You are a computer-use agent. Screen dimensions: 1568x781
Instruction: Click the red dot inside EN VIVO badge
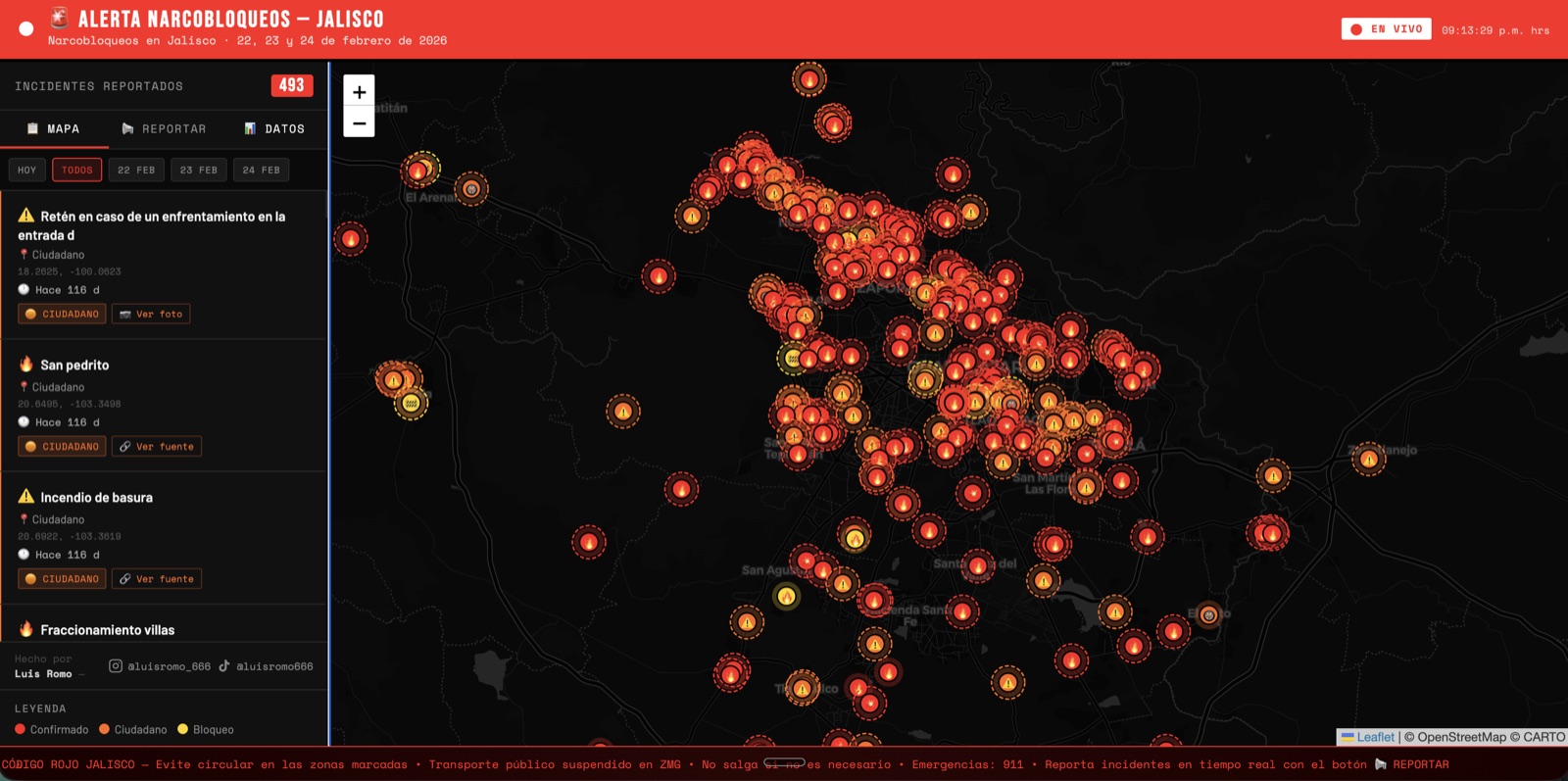(x=1356, y=29)
